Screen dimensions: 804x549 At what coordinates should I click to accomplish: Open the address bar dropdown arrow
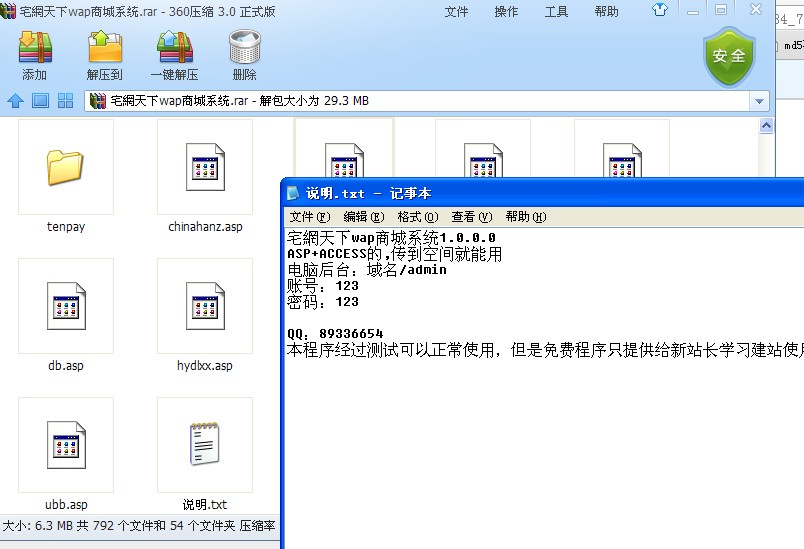[x=759, y=101]
